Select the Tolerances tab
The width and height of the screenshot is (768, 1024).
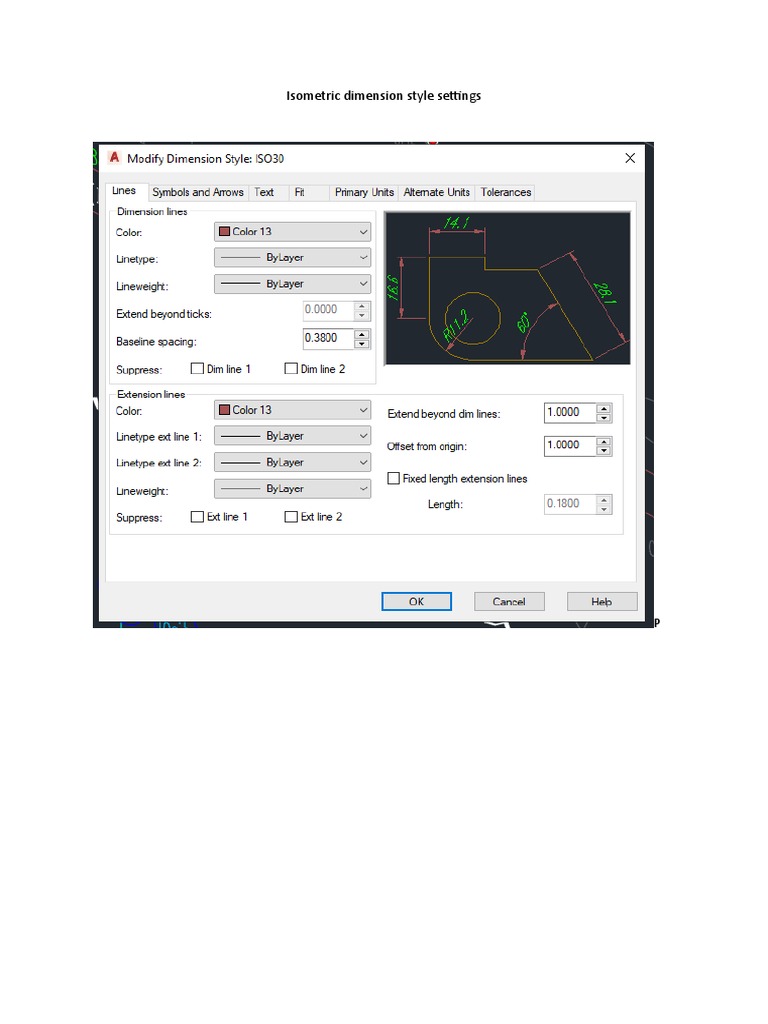pos(506,192)
